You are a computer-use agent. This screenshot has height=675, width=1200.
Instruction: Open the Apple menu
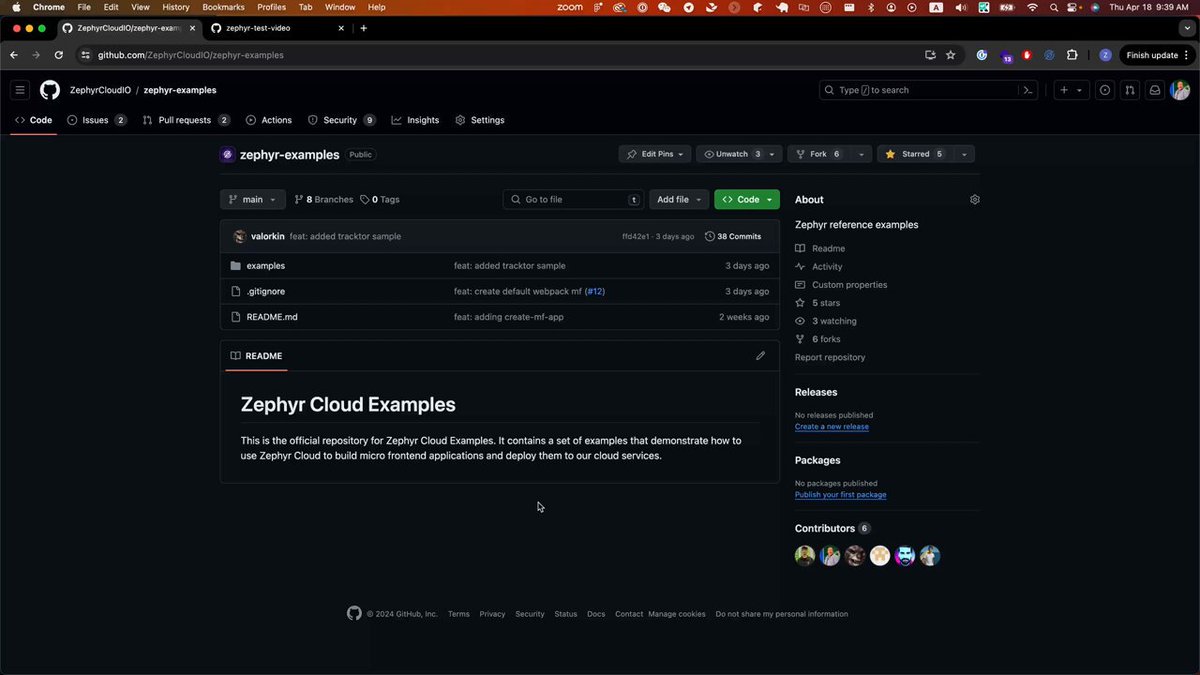(16, 7)
